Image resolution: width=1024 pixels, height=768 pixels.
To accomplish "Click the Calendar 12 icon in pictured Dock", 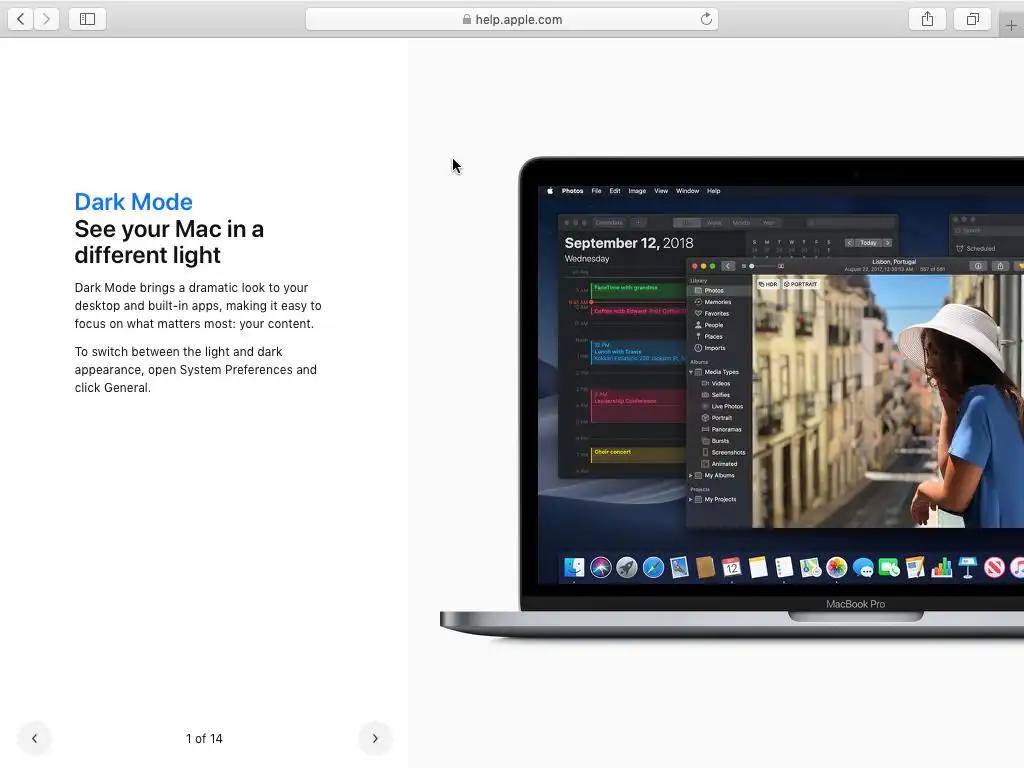I will [731, 568].
